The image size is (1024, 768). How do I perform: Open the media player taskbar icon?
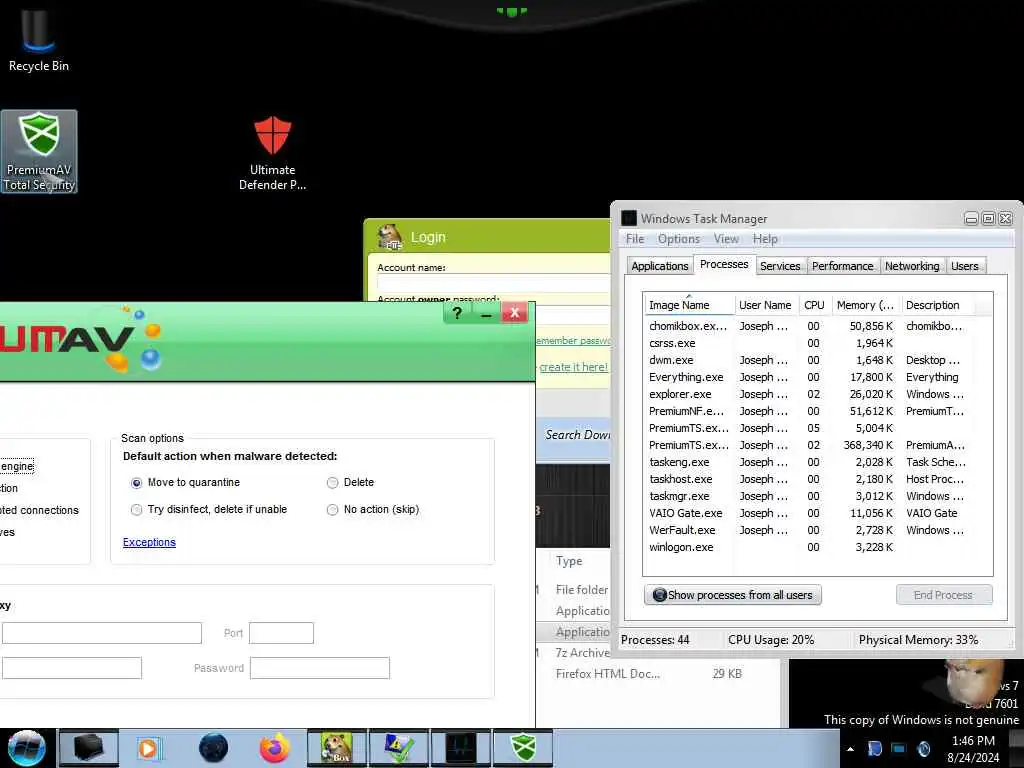coord(149,748)
